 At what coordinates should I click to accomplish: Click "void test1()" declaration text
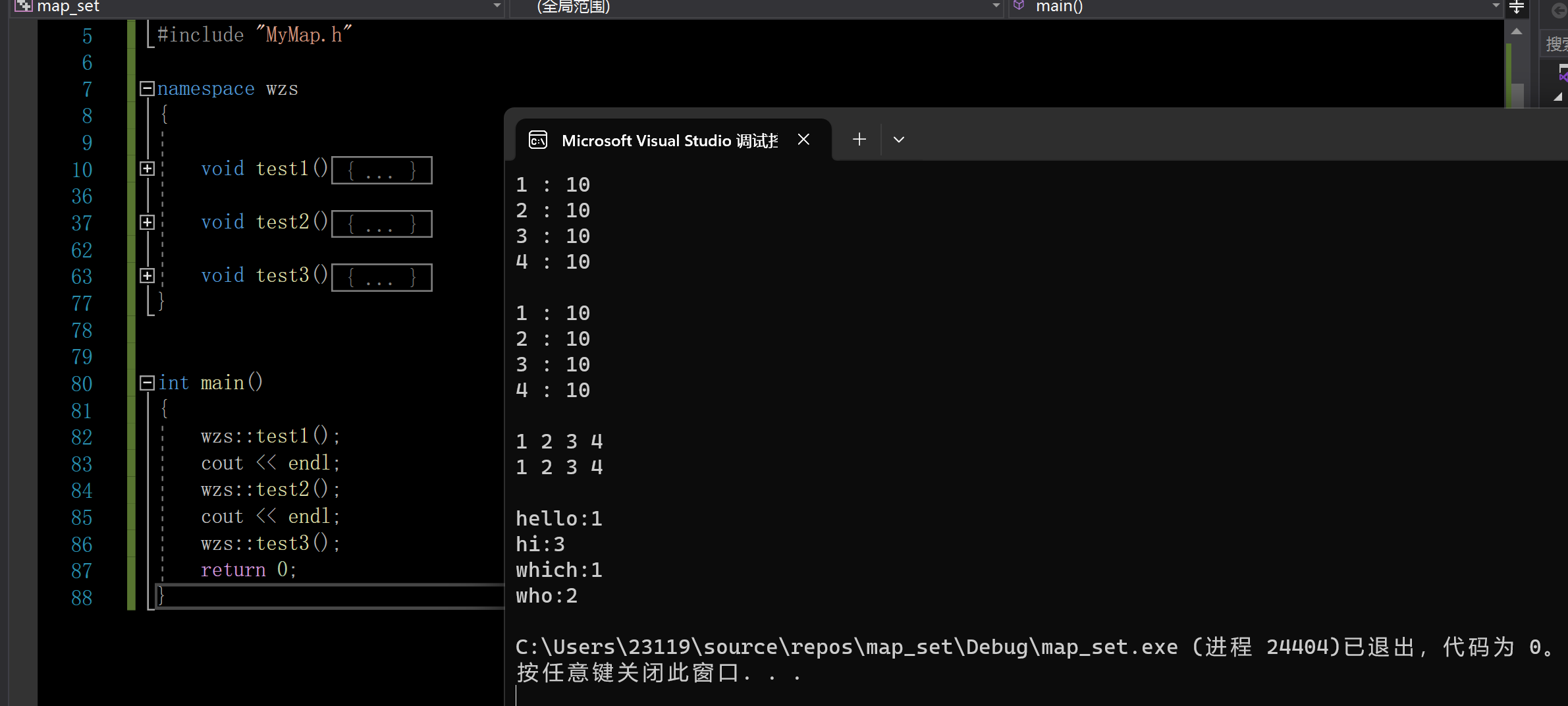[265, 169]
